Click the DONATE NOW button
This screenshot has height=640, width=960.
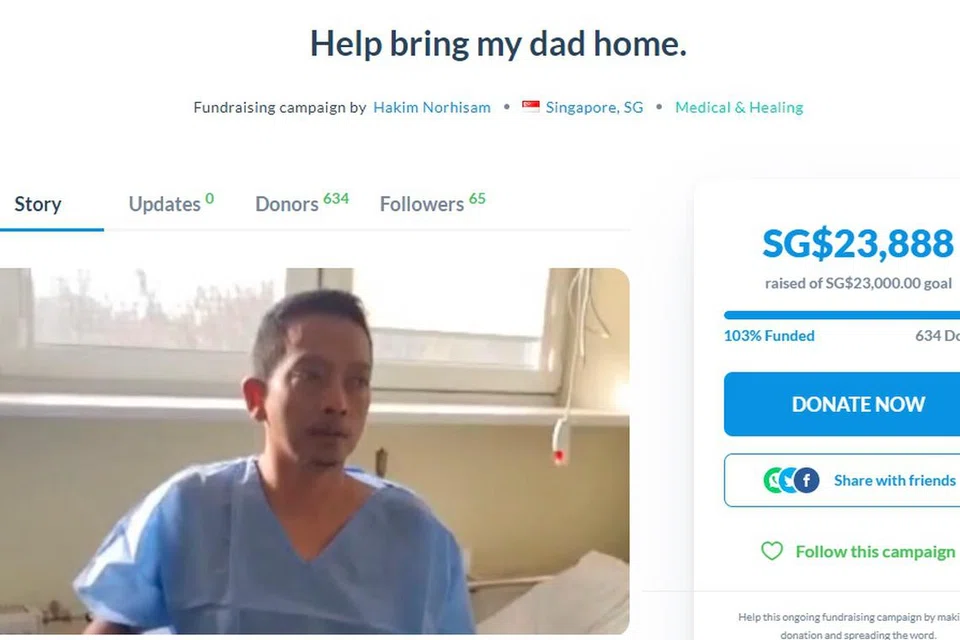[x=842, y=404]
